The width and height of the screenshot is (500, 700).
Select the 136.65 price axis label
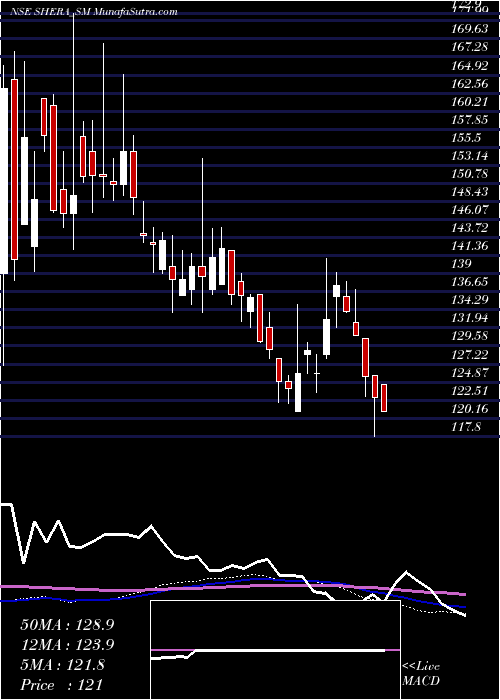470,282
